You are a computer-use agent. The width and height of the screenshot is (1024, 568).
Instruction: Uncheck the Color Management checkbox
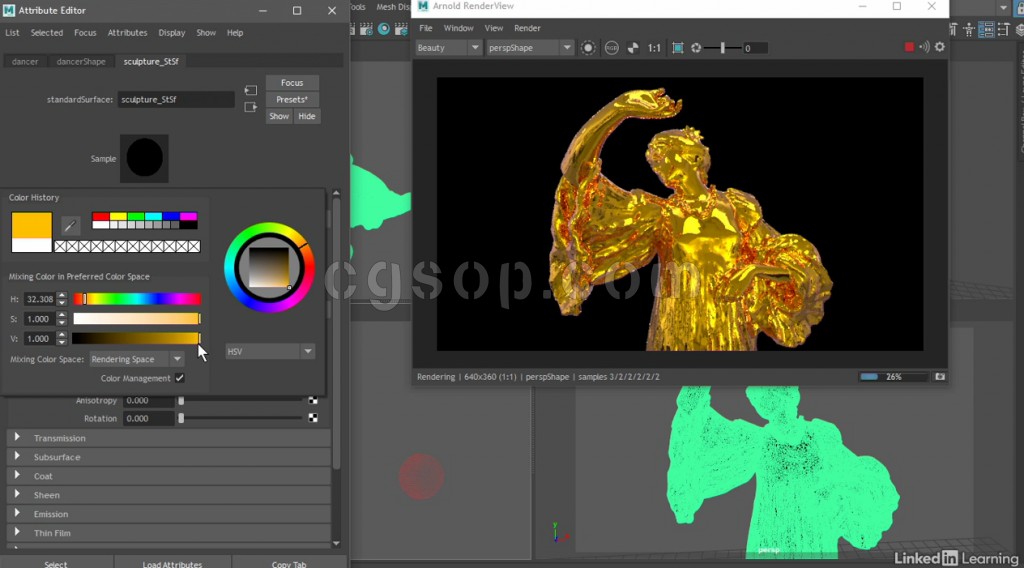(180, 378)
